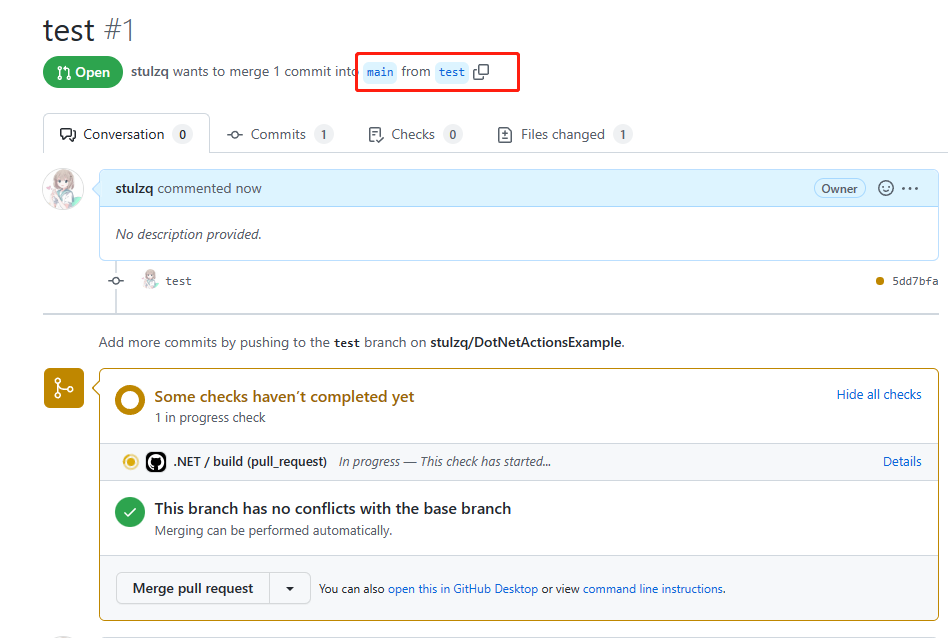The width and height of the screenshot is (948, 638).
Task: Click the main base branch label
Action: [x=380, y=72]
